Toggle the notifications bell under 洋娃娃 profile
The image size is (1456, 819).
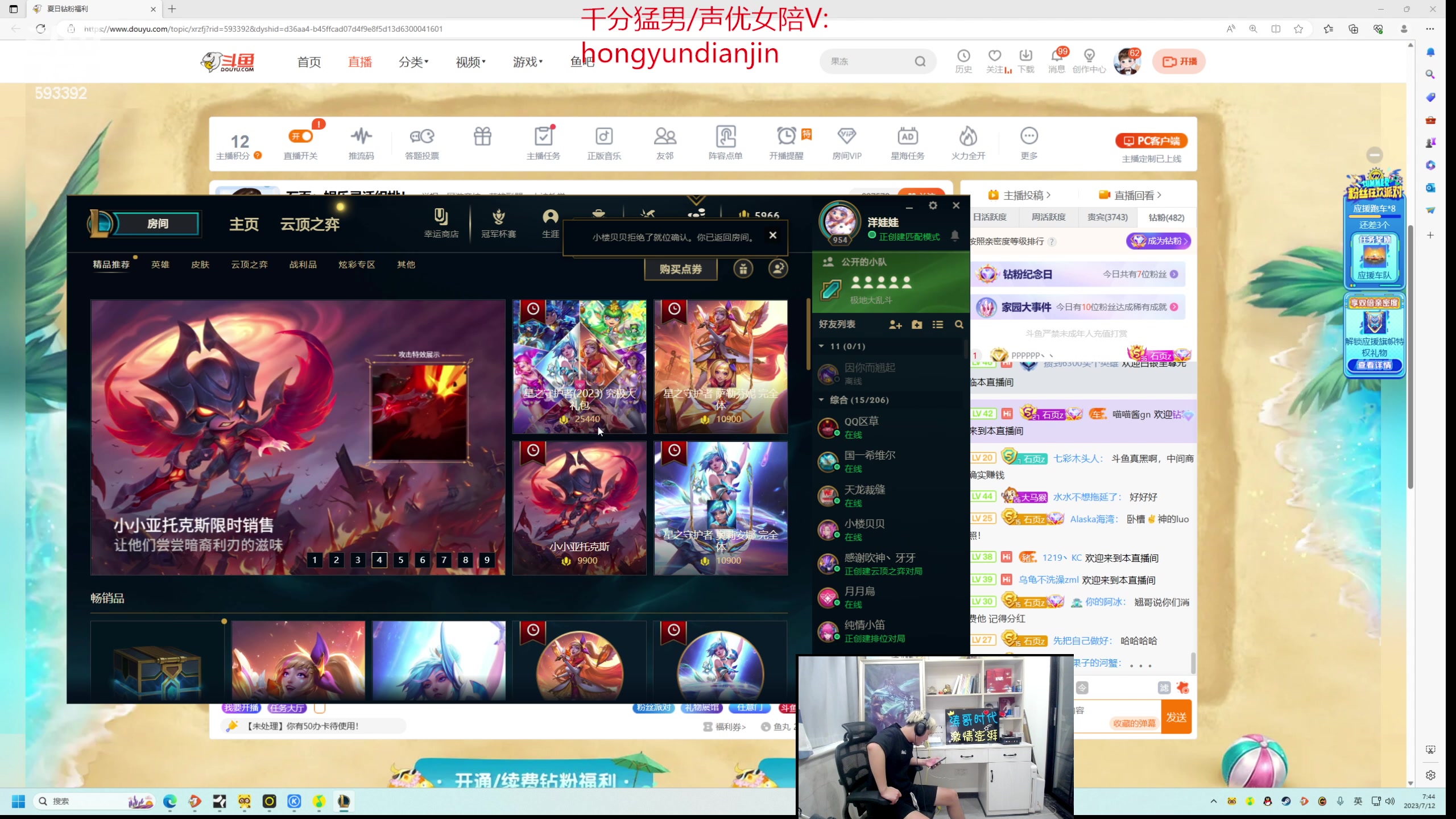[x=955, y=235]
